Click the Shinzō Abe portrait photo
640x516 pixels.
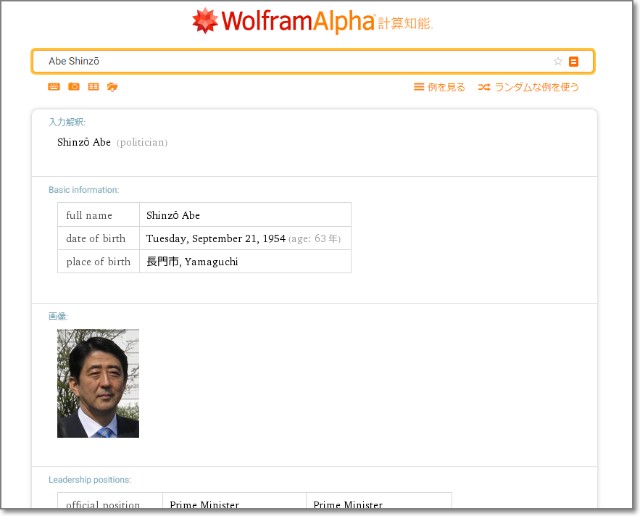[98, 383]
